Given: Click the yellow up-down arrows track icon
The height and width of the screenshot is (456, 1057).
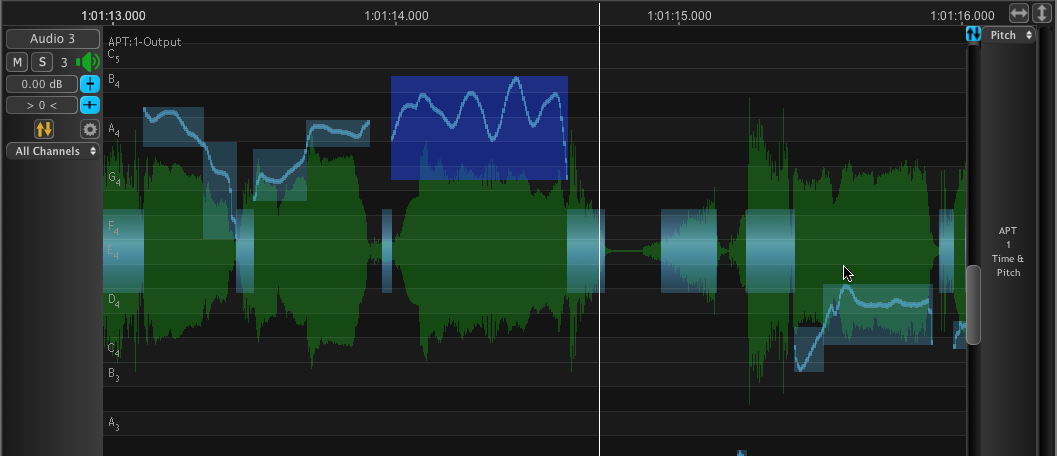Looking at the screenshot, I should pos(44,129).
